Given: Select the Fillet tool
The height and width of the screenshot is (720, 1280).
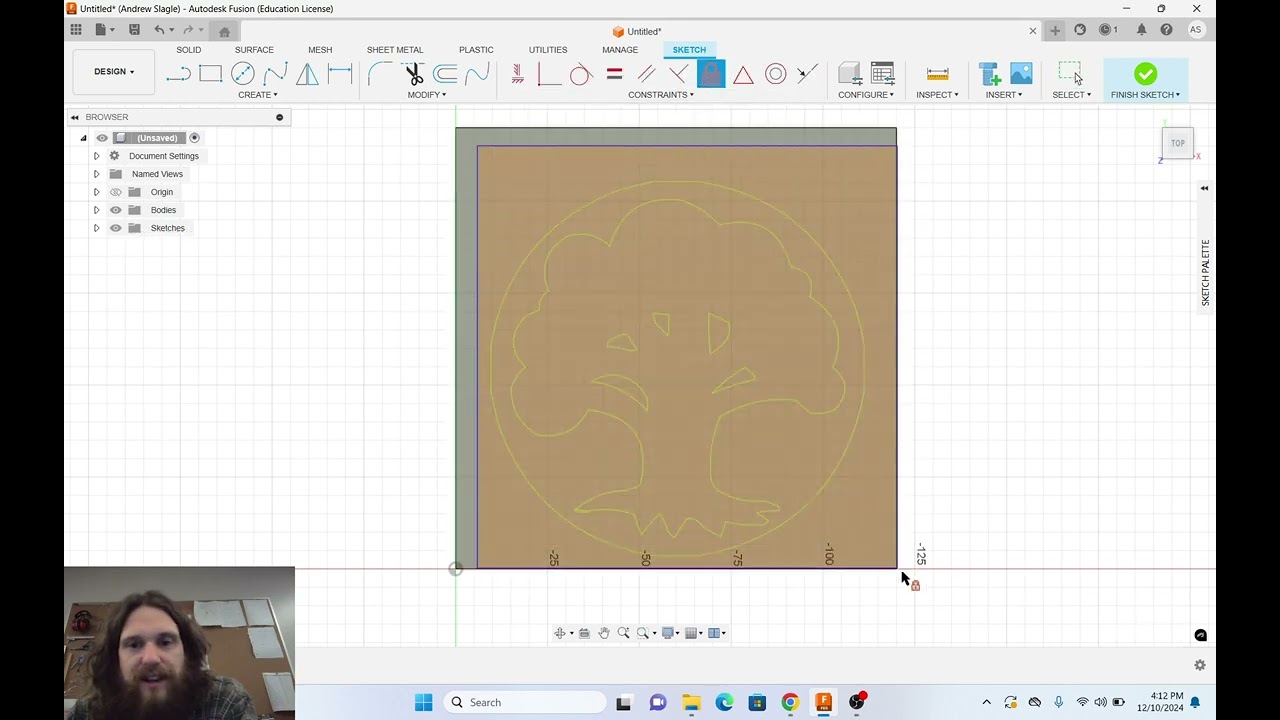Looking at the screenshot, I should coord(380,74).
